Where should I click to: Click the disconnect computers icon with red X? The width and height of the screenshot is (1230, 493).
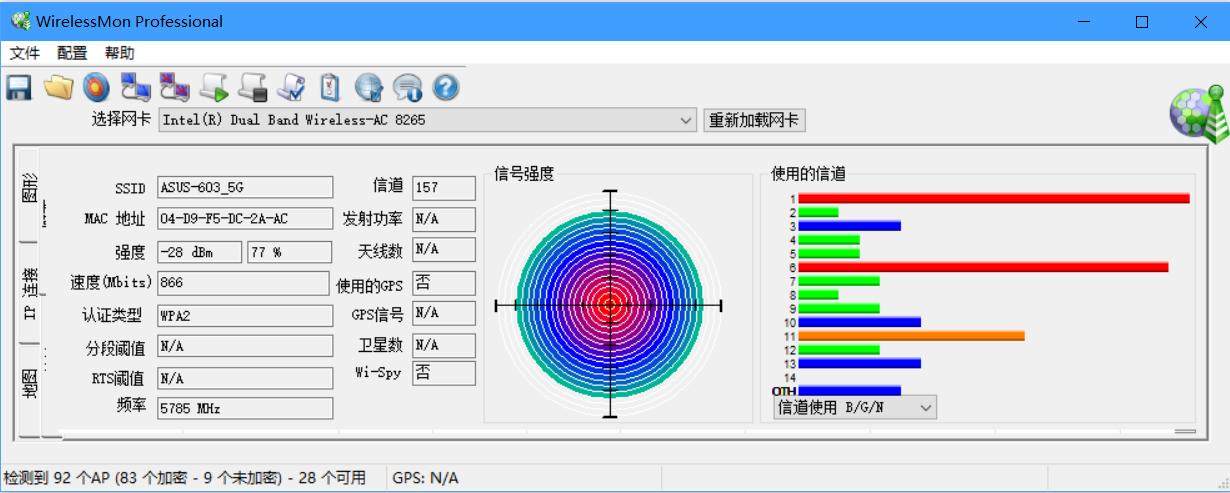175,88
